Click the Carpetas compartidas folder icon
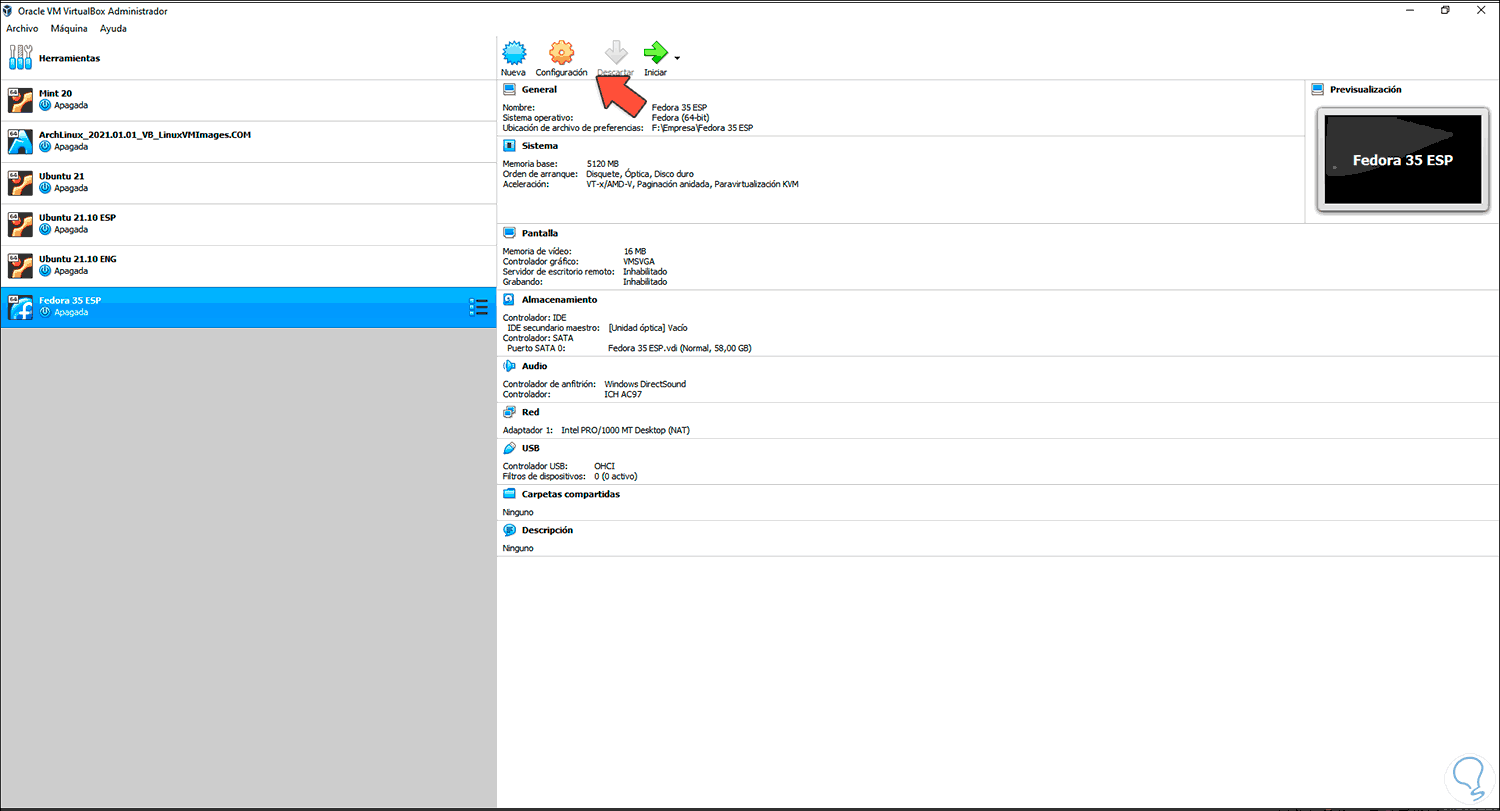This screenshot has width=1500, height=811. point(509,493)
